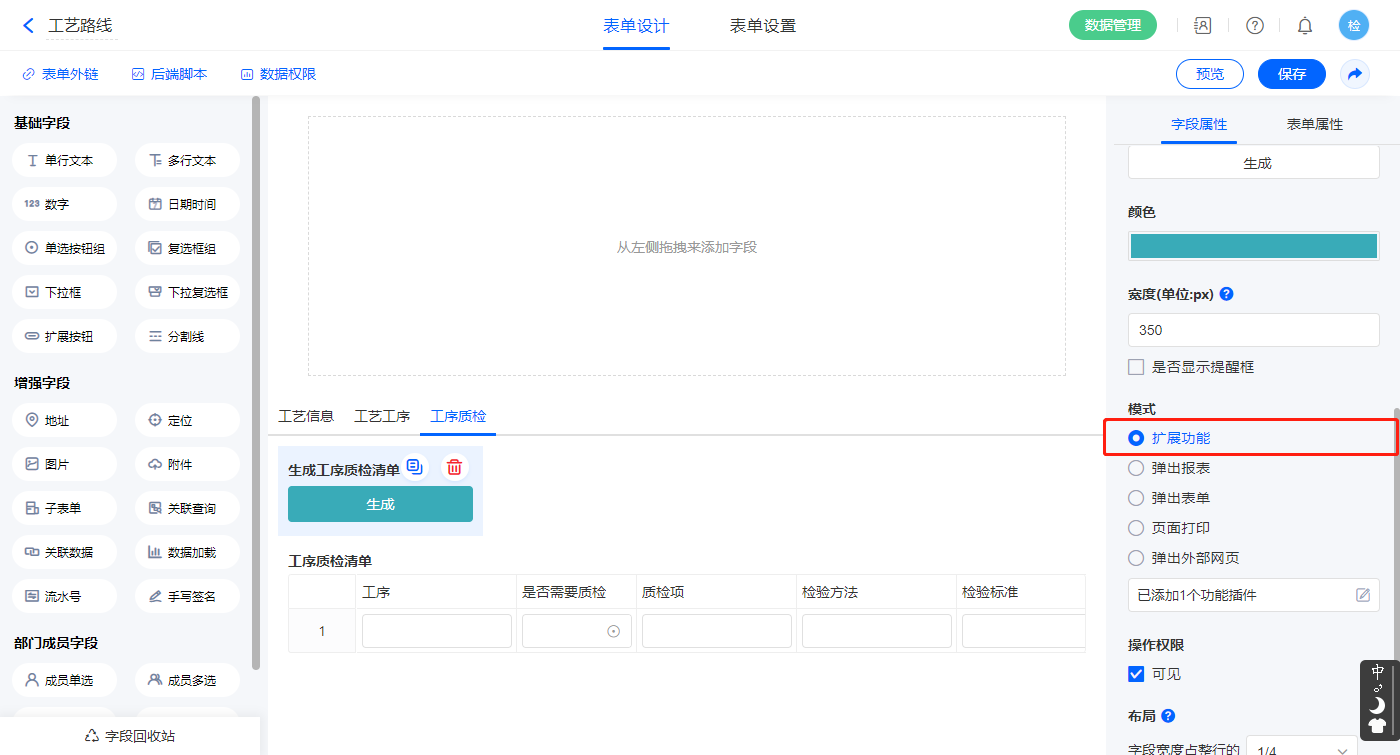The image size is (1400, 755).
Task: Click the red delete trash icon
Action: click(x=454, y=467)
